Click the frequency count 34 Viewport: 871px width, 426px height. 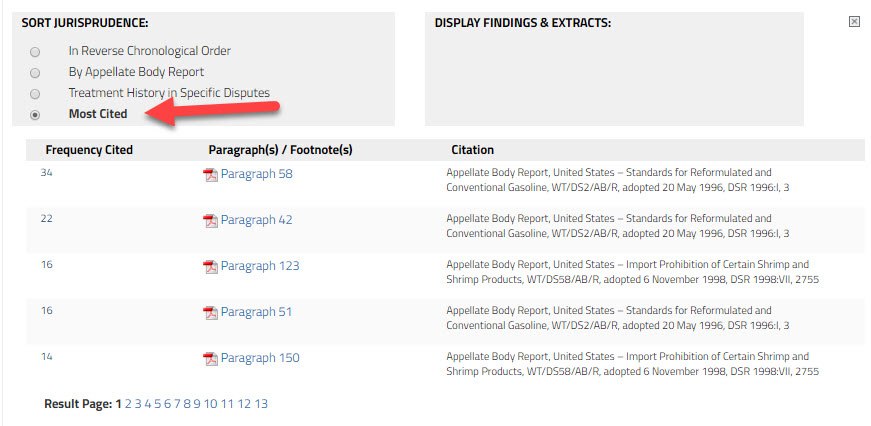(47, 173)
